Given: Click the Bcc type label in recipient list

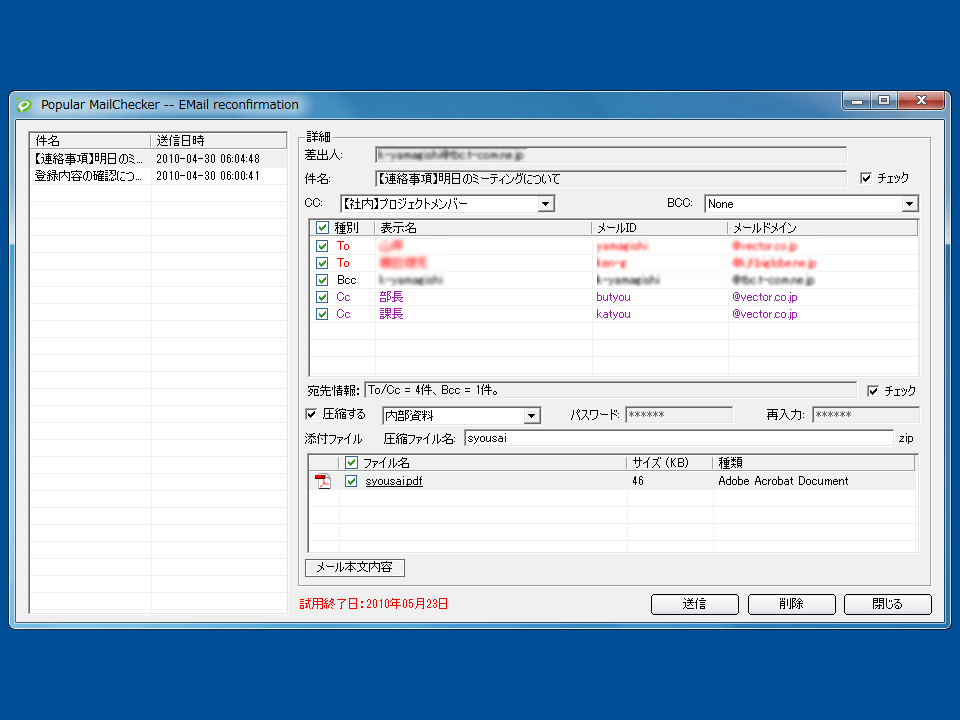Looking at the screenshot, I should (347, 280).
